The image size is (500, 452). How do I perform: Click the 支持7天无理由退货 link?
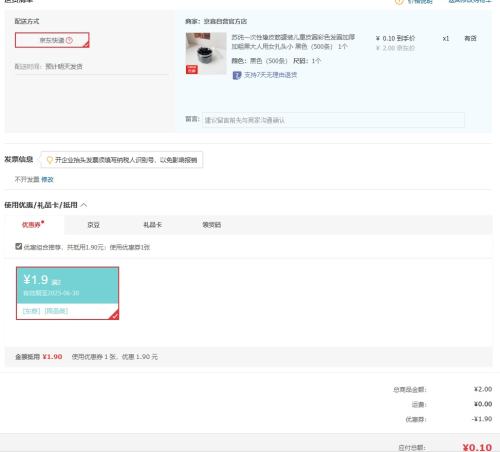270,75
